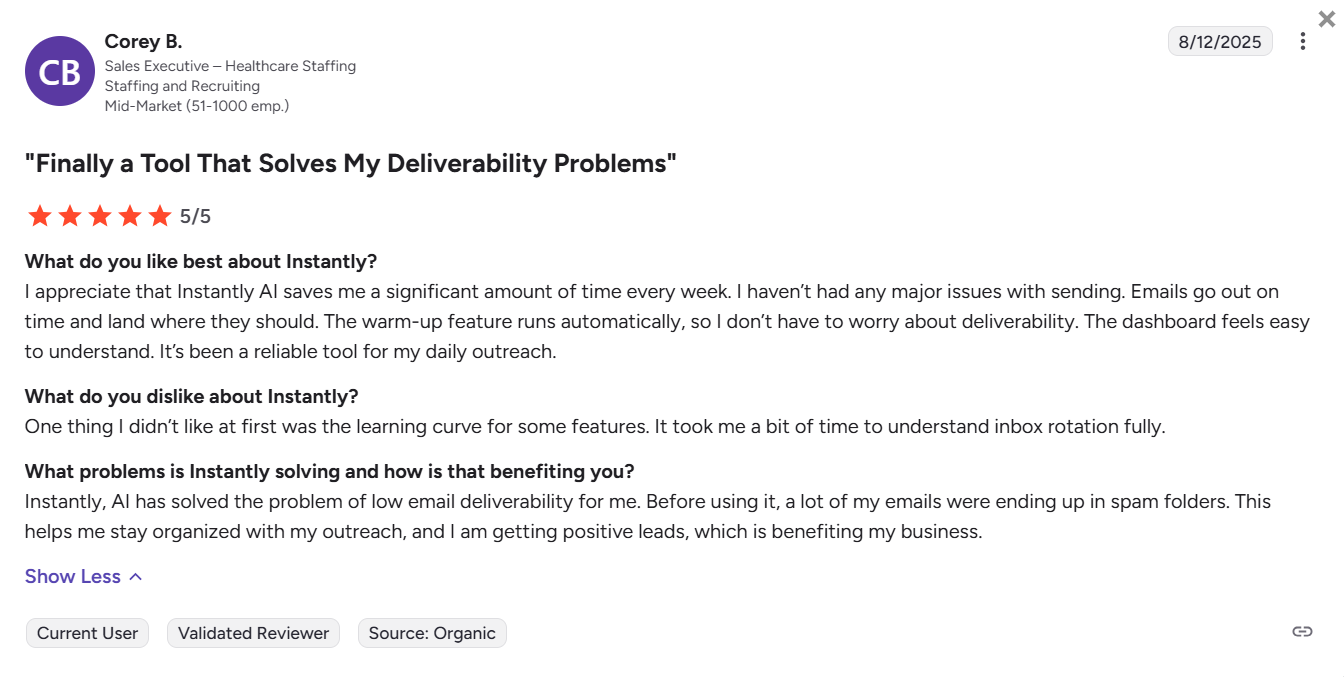The height and width of the screenshot is (677, 1344).
Task: Click the Mid-Market company size label
Action: [x=197, y=105]
